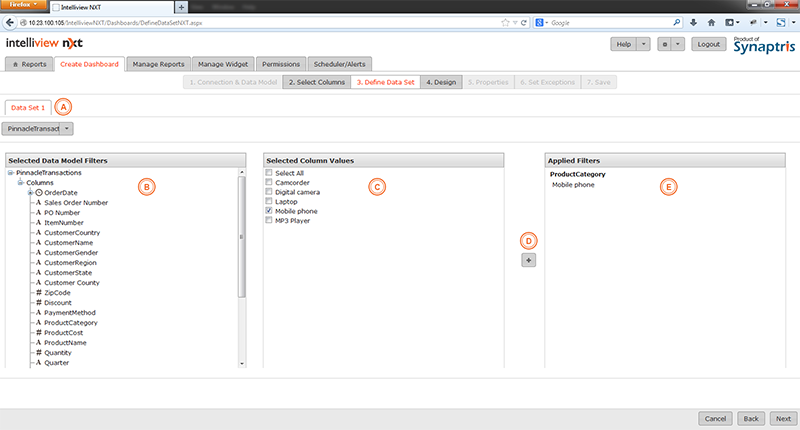Tick the Digital camera checkbox
This screenshot has width=800, height=430.
click(x=269, y=192)
